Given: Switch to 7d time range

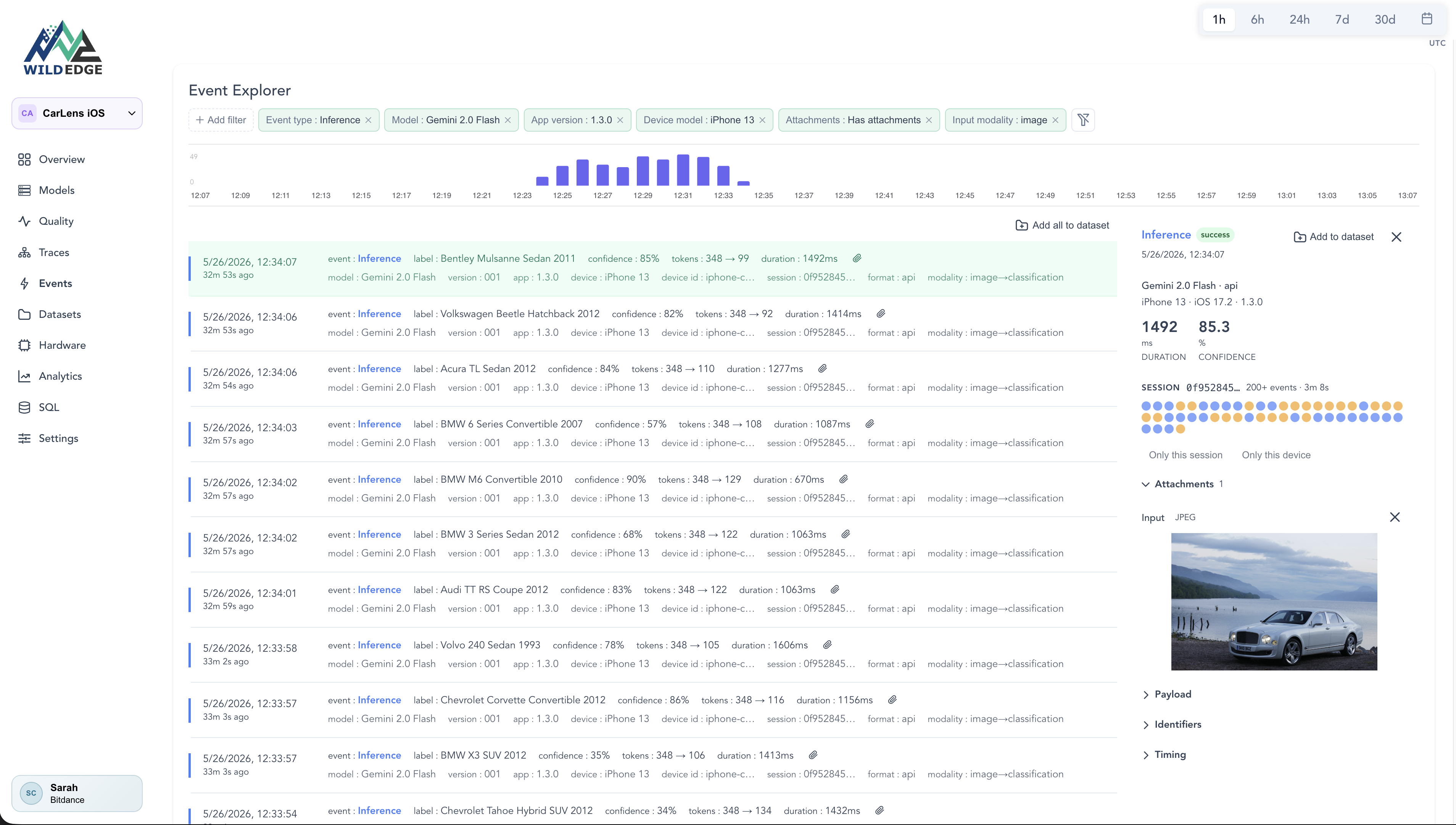Looking at the screenshot, I should [x=1342, y=19].
